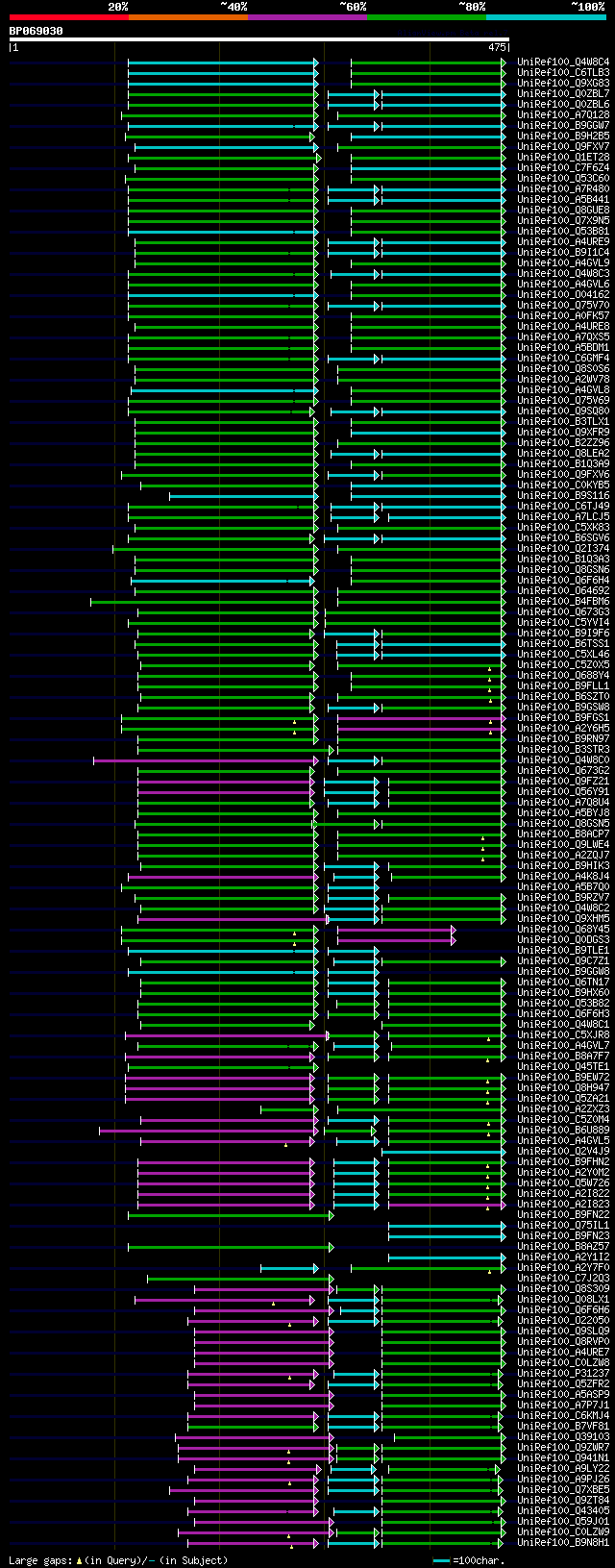
Task: Pick row label UniRef100_Q688Y4
Action: coord(563,675)
